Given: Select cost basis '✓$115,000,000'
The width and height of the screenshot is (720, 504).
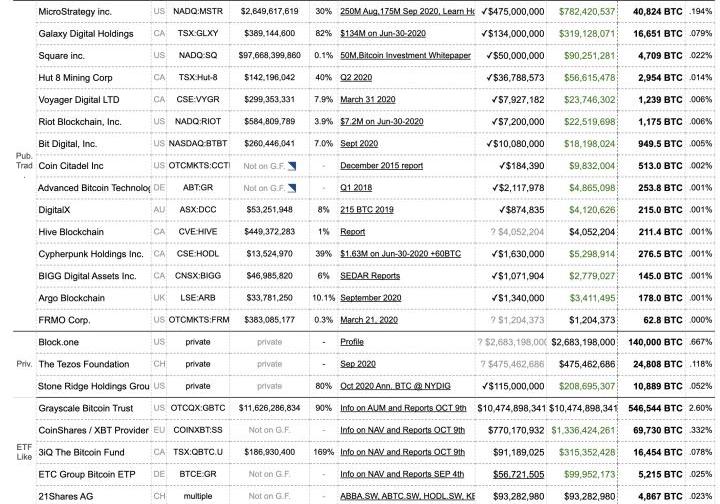Looking at the screenshot, I should 513,386.
